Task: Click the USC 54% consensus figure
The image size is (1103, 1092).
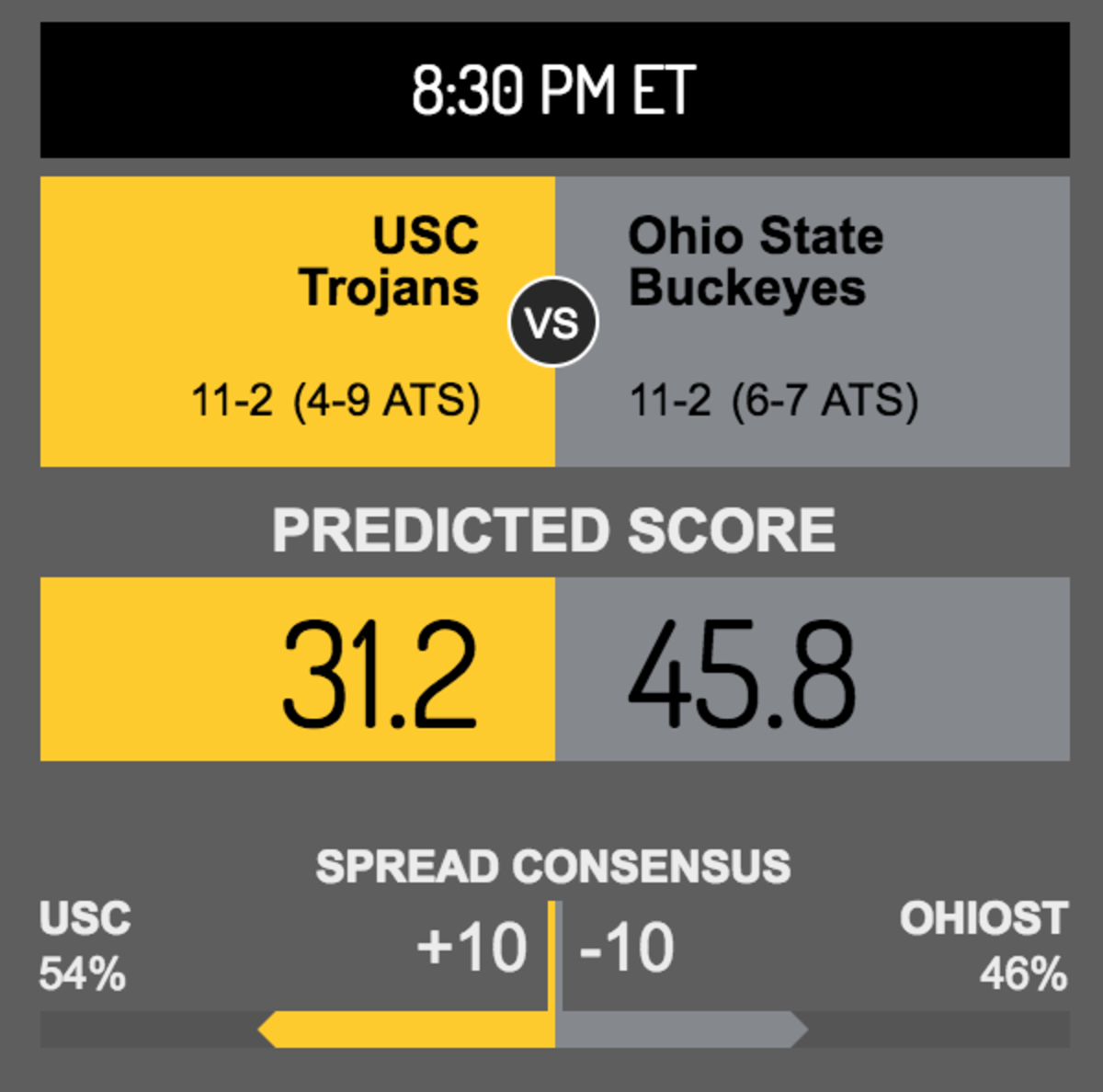Action: tap(82, 974)
